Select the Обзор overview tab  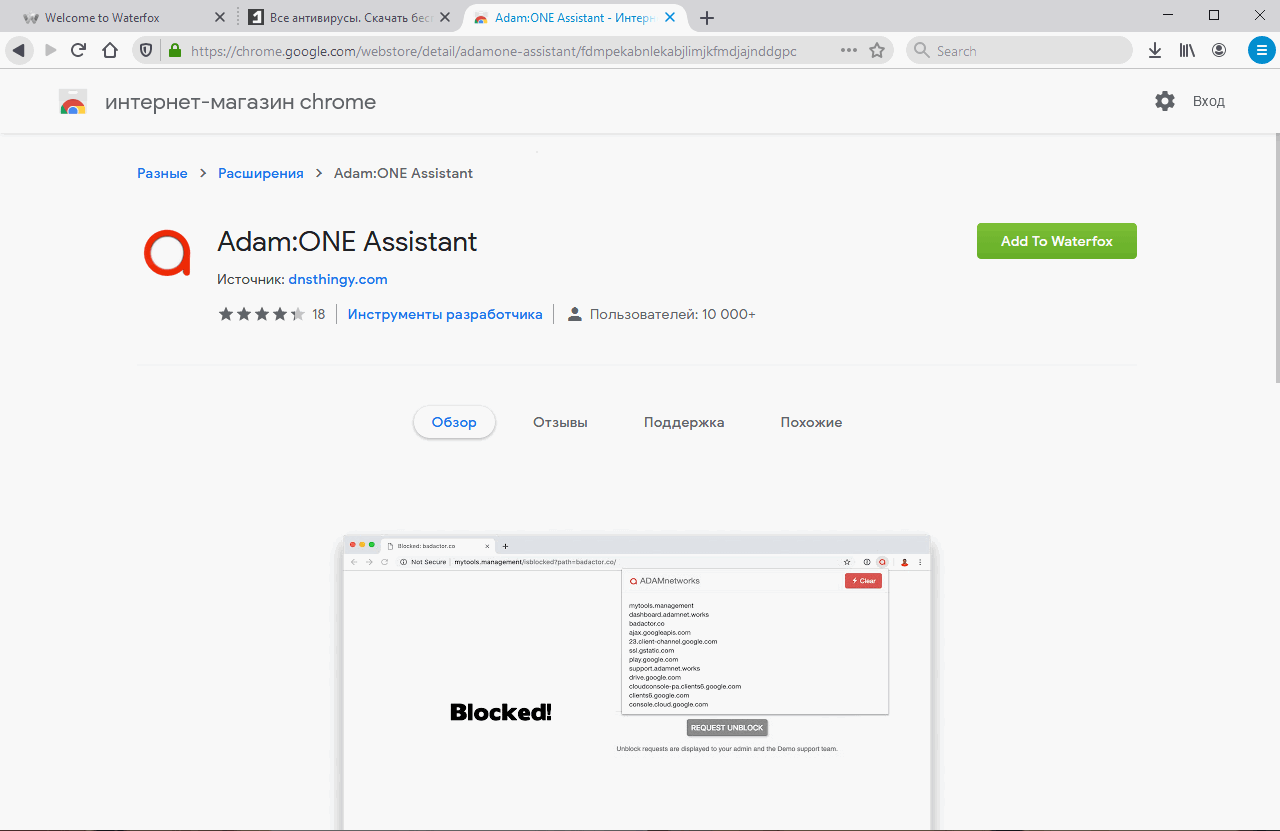click(454, 422)
